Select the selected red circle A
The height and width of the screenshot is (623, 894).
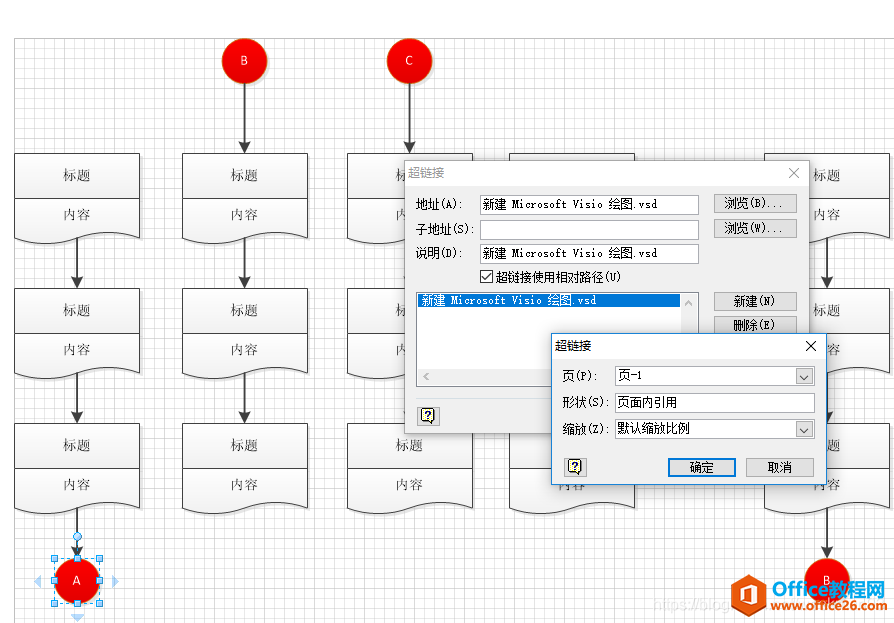[76, 581]
